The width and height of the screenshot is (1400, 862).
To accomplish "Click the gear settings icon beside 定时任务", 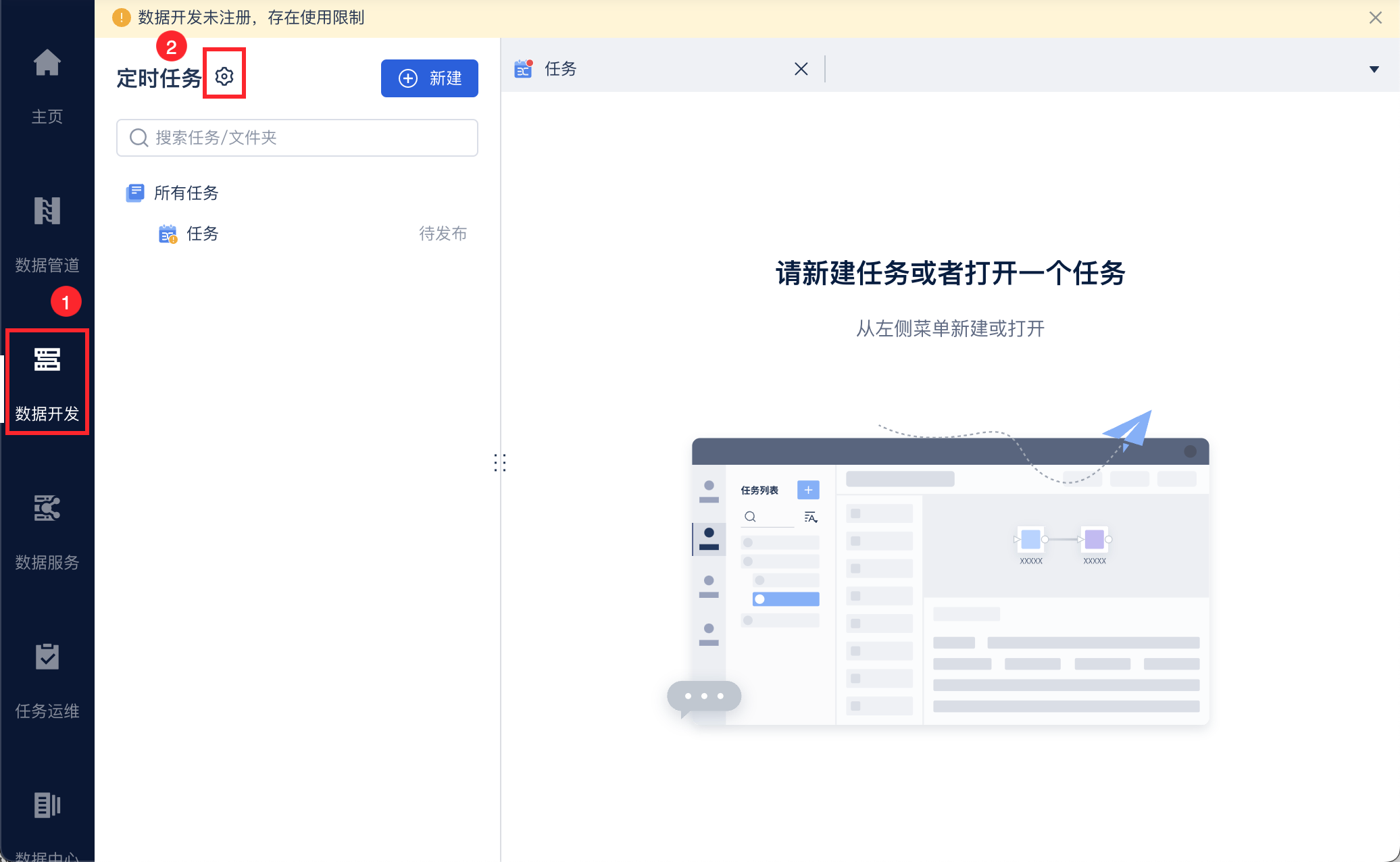I will click(x=224, y=76).
